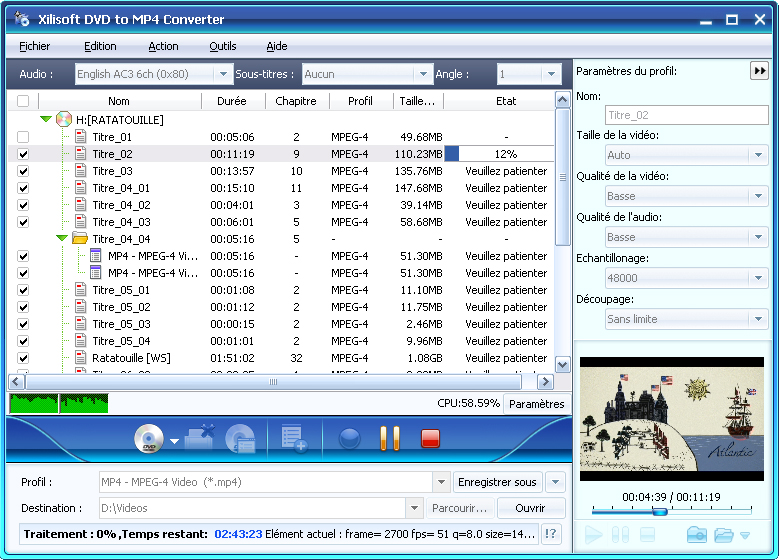Click the Enregistrer sous button
The height and width of the screenshot is (560, 779).
click(x=497, y=482)
